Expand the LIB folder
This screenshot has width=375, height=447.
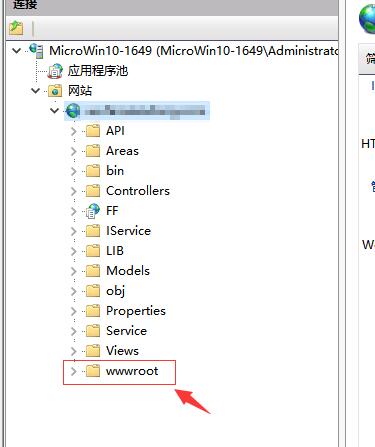coord(74,251)
